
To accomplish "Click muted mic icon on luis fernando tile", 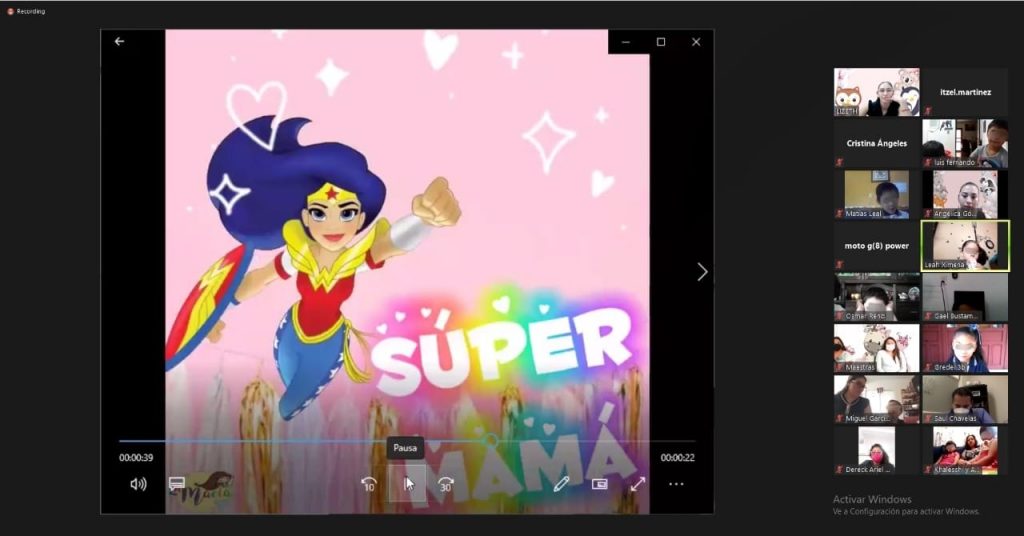I will [x=927, y=163].
